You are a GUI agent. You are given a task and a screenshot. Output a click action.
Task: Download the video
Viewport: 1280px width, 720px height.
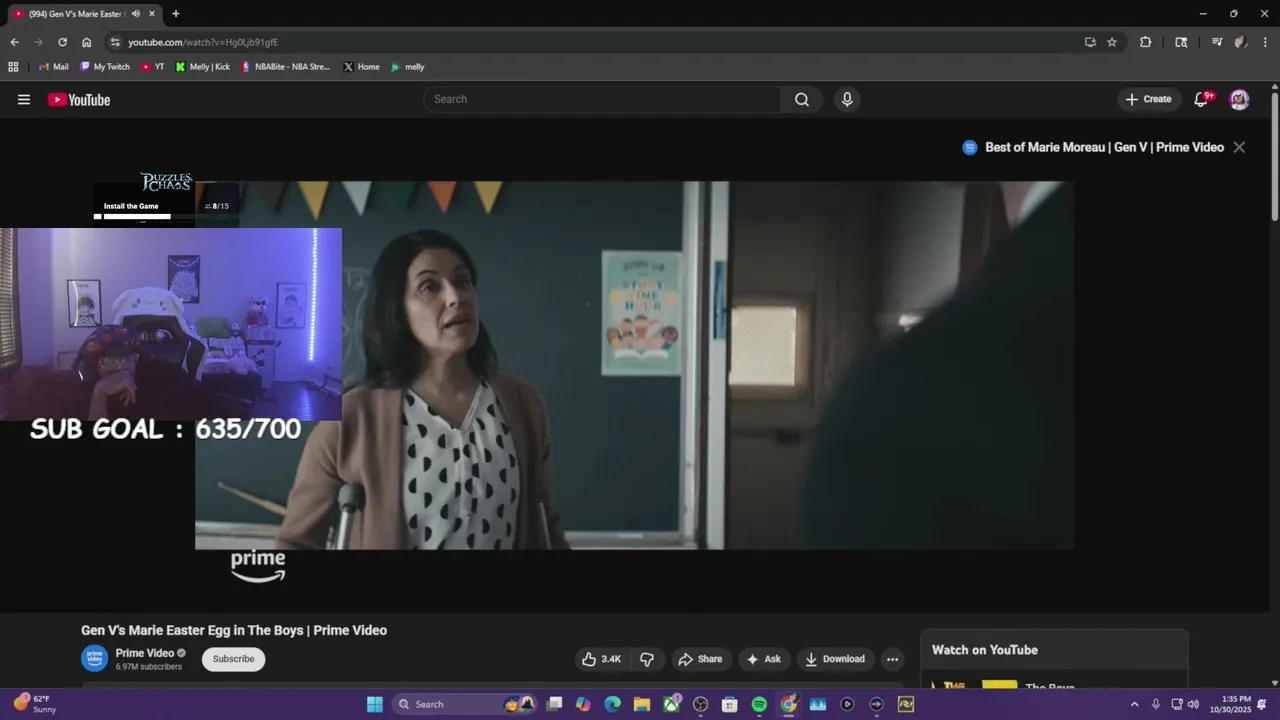coord(835,659)
